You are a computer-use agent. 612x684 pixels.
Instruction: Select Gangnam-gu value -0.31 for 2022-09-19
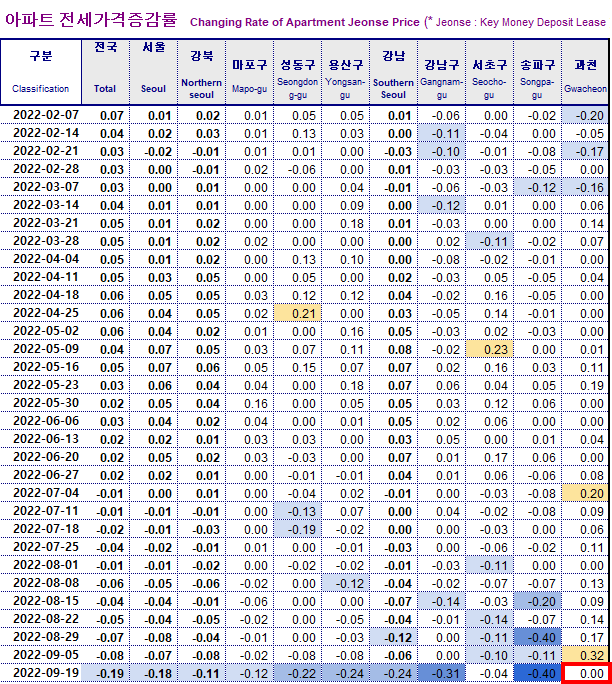[441, 673]
